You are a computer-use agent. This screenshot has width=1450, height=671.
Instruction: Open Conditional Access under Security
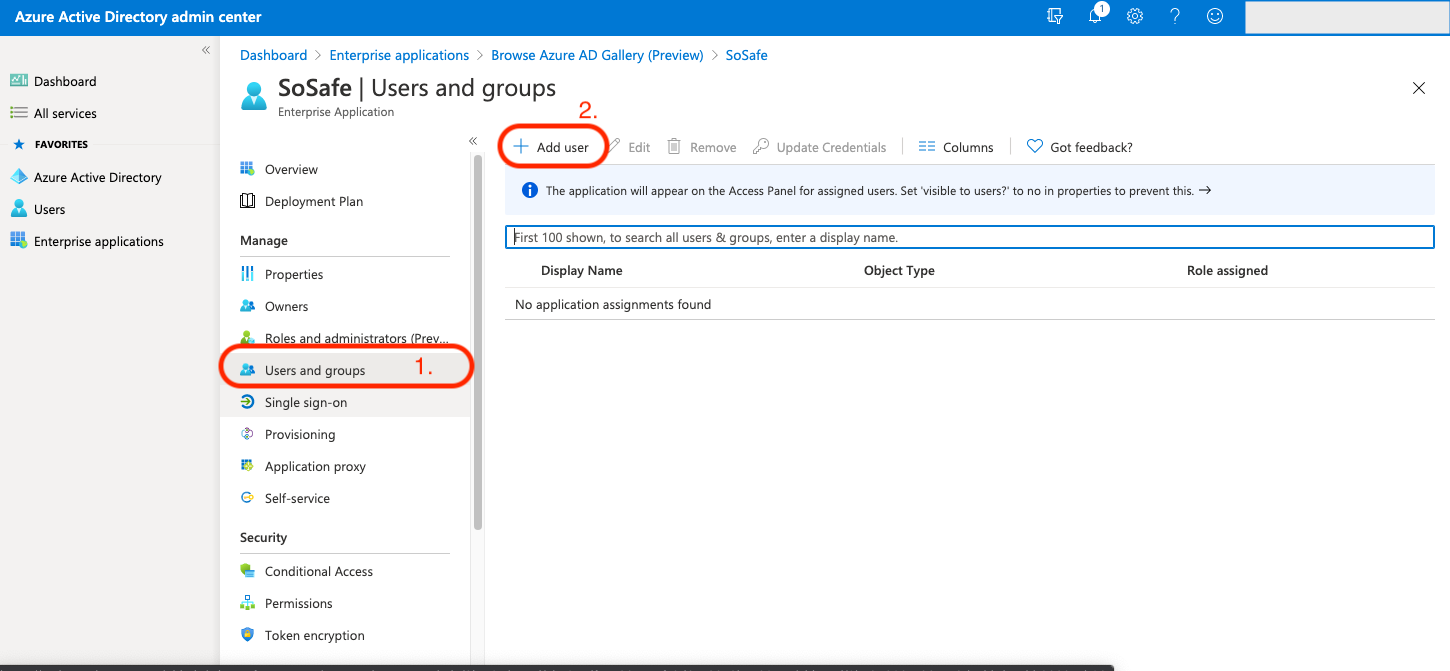318,571
